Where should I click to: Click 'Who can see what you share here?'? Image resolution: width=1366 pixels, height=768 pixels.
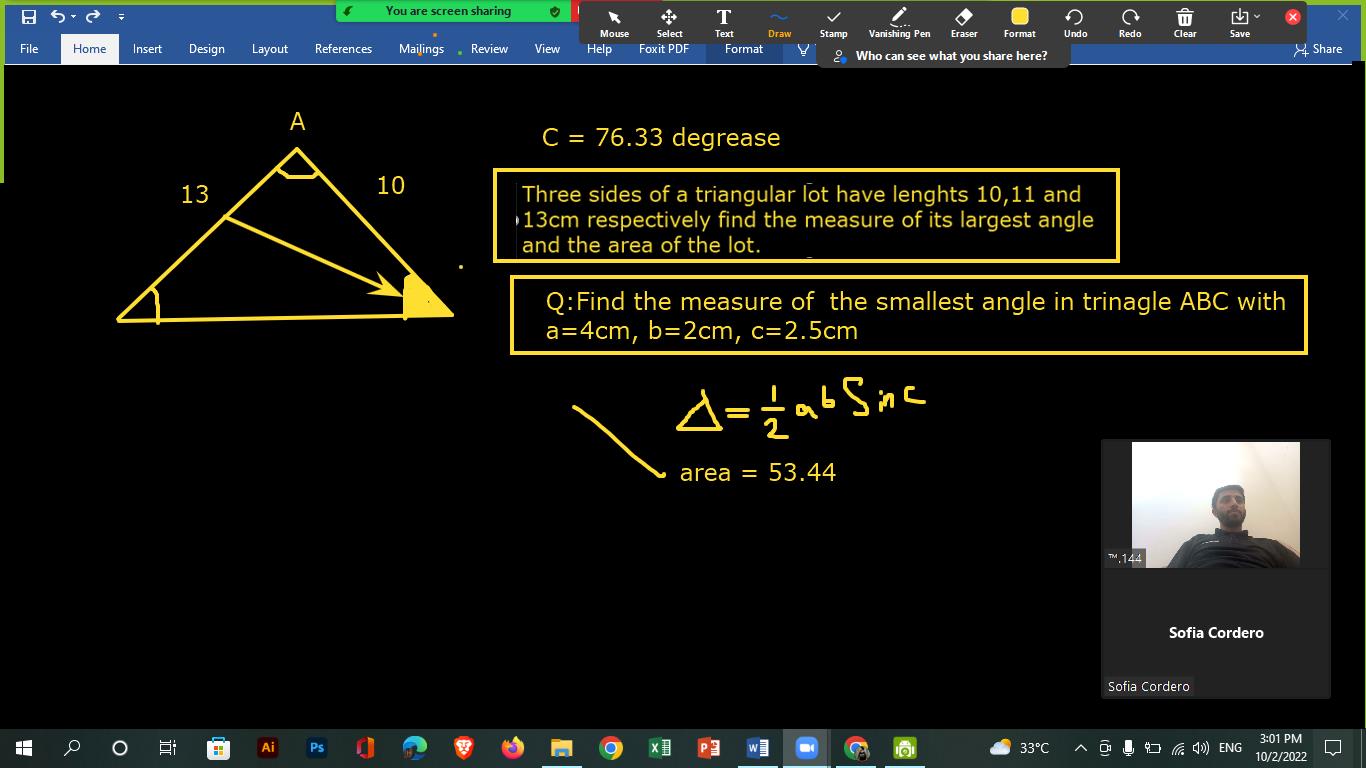(x=950, y=56)
